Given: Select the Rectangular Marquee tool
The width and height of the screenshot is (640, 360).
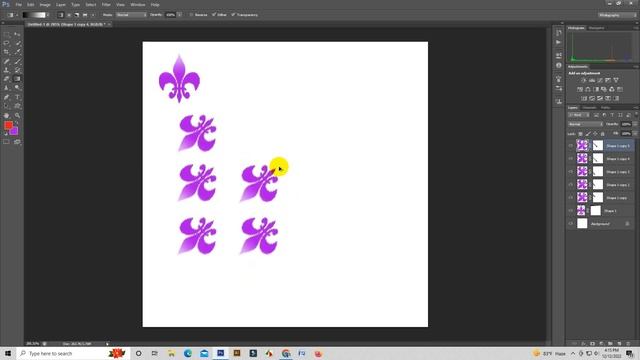Looking at the screenshot, I should pos(7,35).
